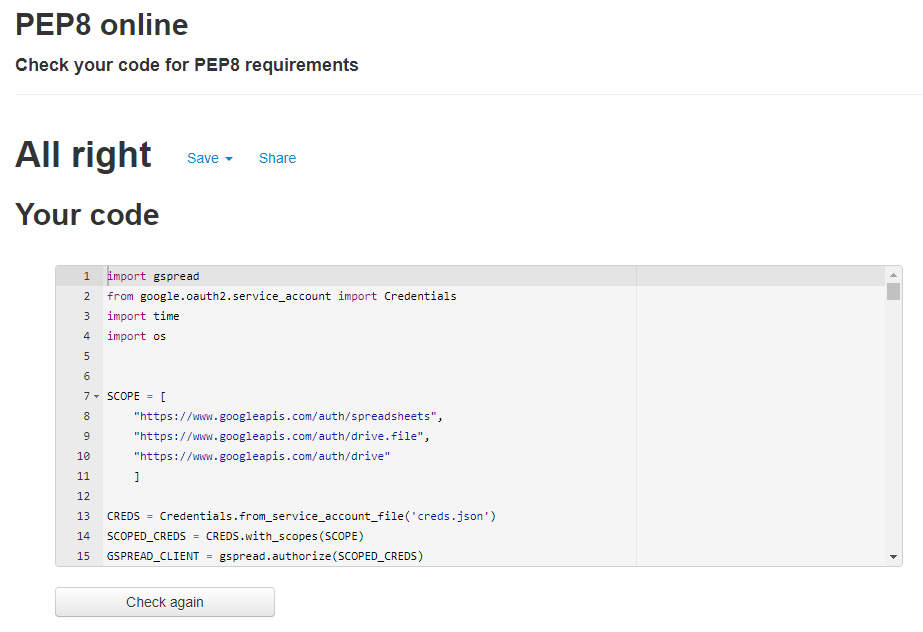Click the auth/drive URL string on line 10
Image resolution: width=923 pixels, height=632 pixels.
262,456
